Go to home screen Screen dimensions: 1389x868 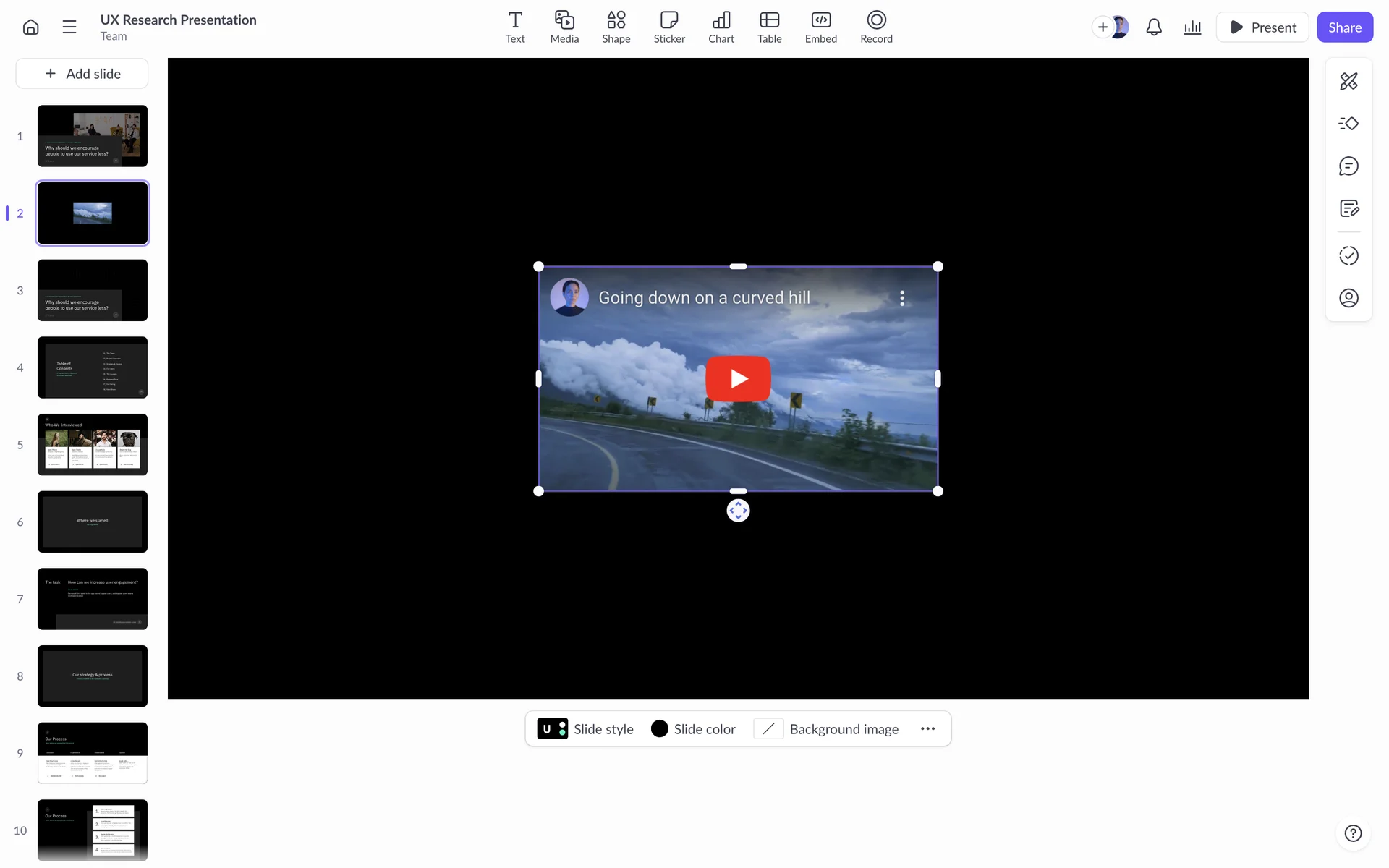(30, 27)
